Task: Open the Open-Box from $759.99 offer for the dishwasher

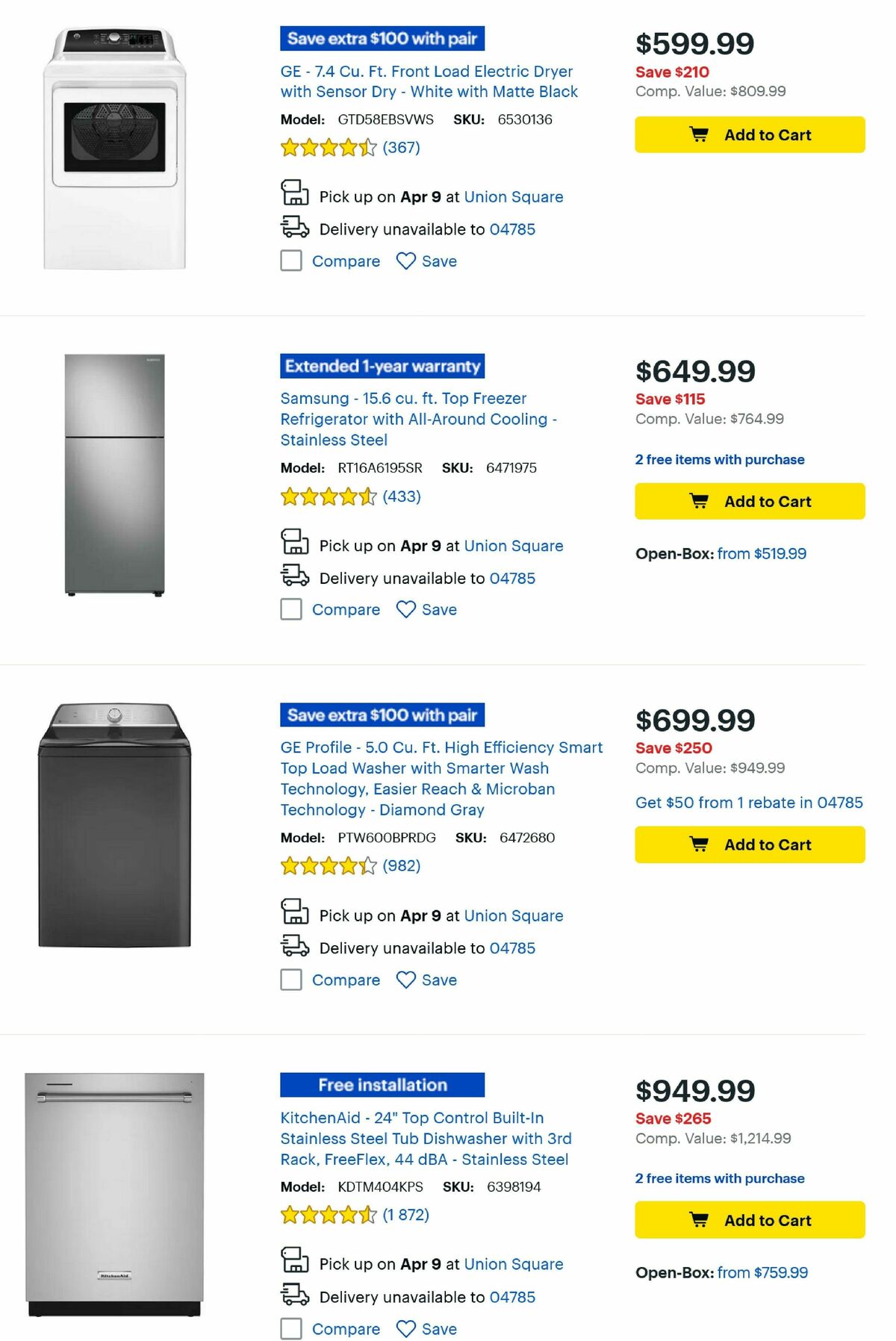Action: (x=763, y=1272)
